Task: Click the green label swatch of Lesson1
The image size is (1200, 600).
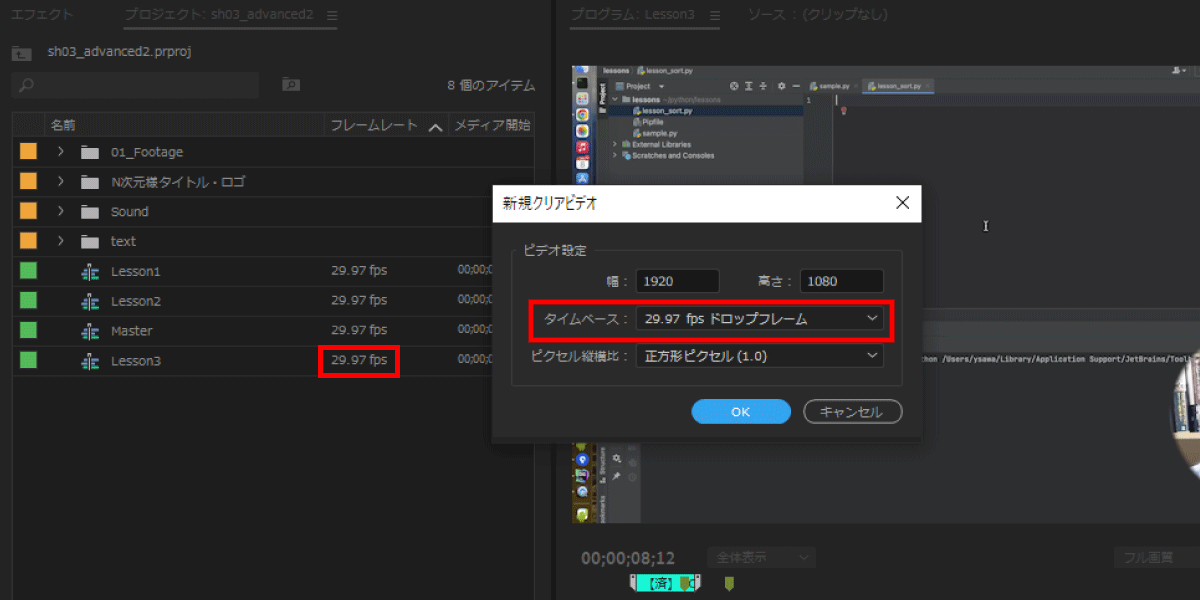Action: [x=28, y=271]
